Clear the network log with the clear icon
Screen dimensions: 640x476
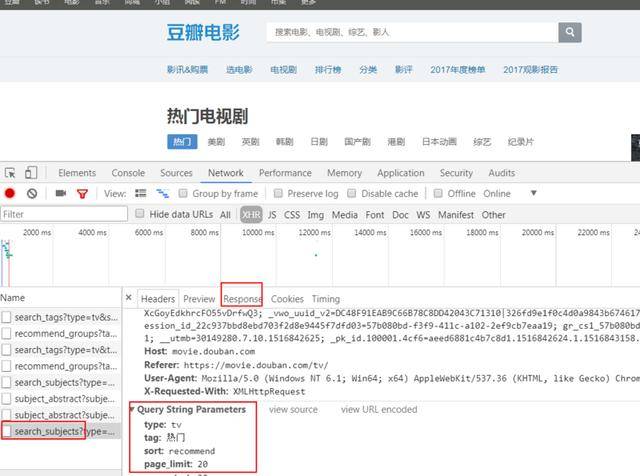click(x=32, y=193)
